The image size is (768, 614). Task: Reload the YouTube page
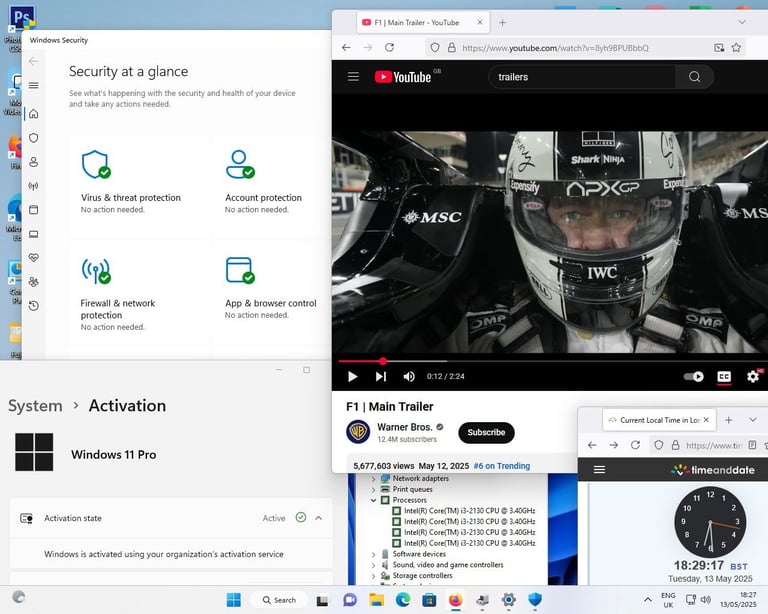[389, 47]
